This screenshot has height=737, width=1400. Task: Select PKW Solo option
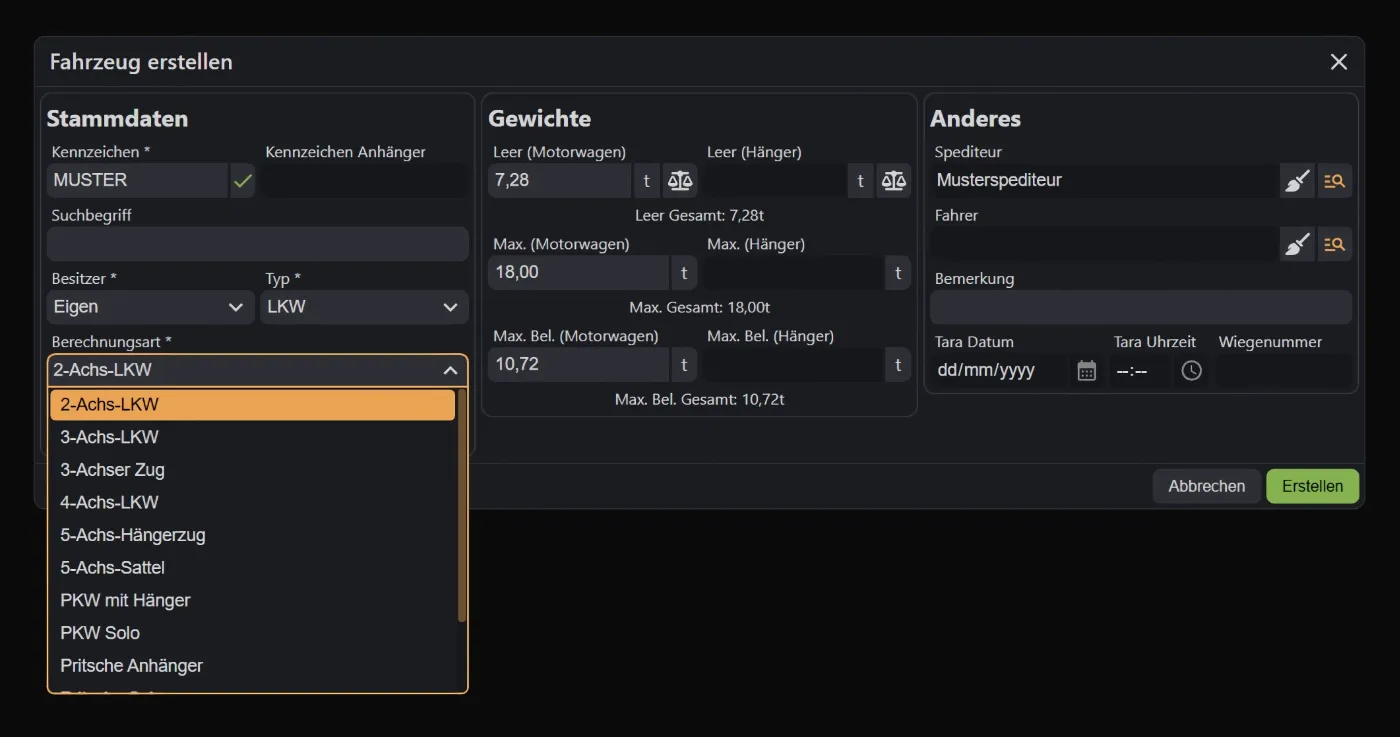(253, 633)
